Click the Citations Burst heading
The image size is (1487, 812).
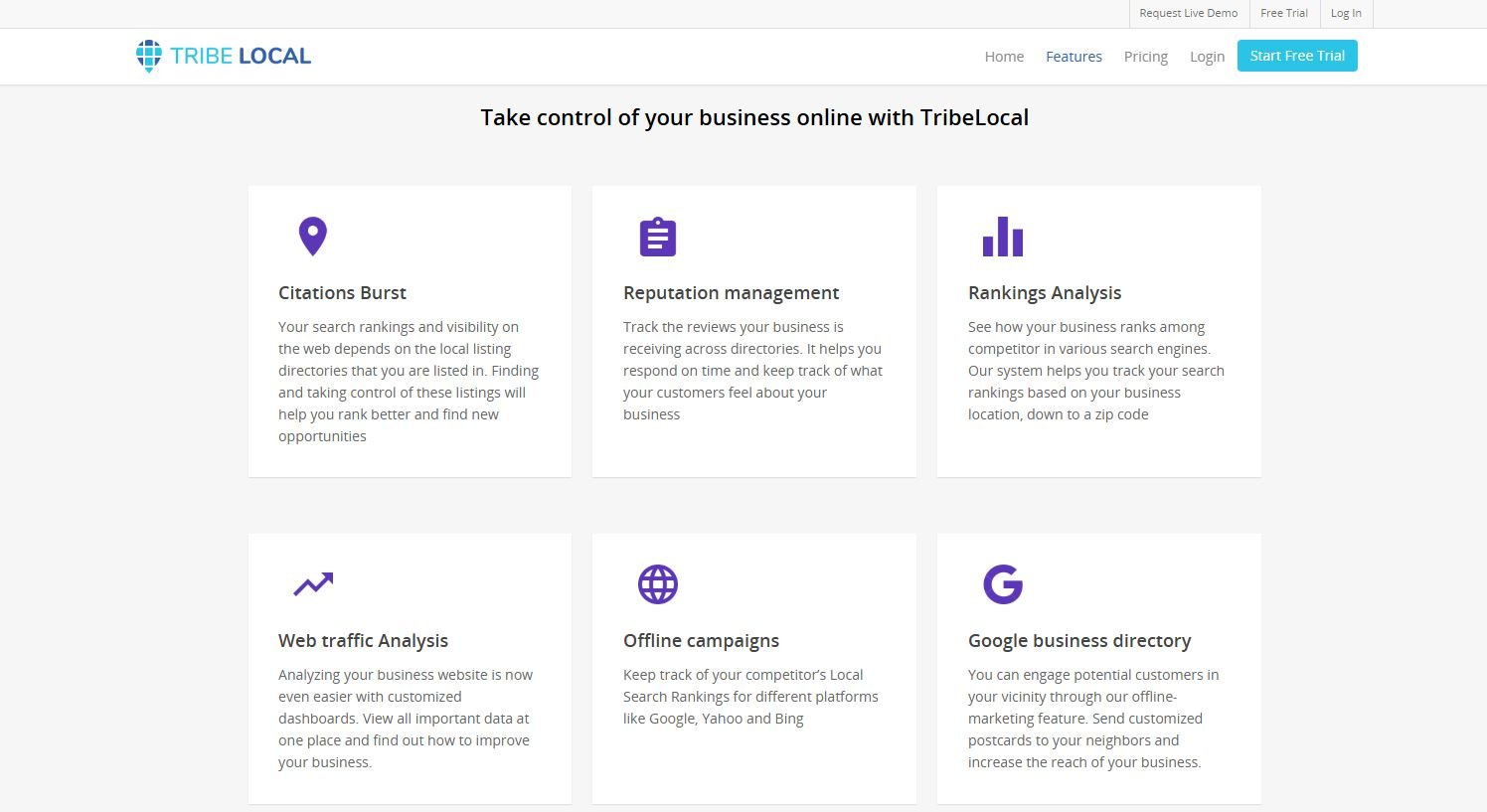[x=342, y=293]
